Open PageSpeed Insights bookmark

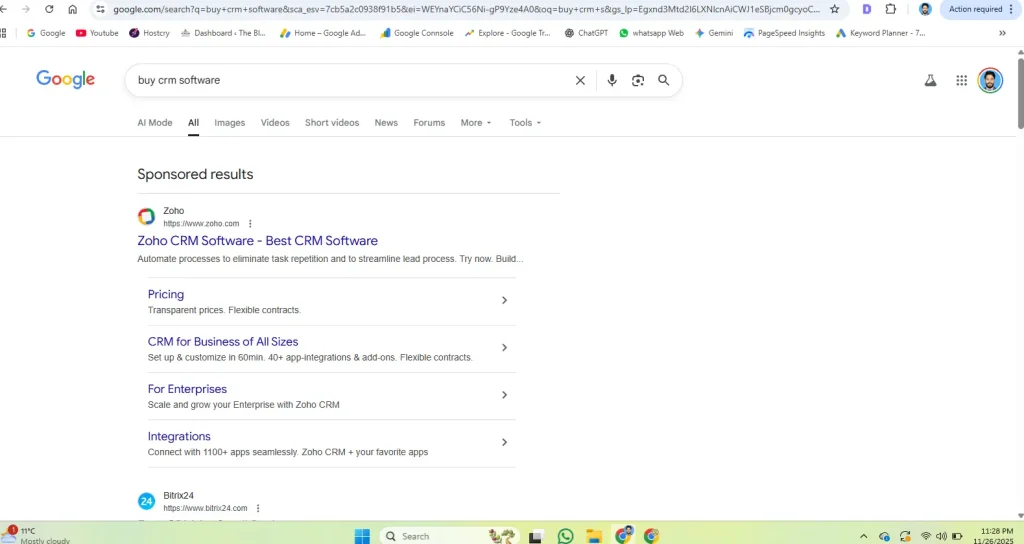coord(784,33)
